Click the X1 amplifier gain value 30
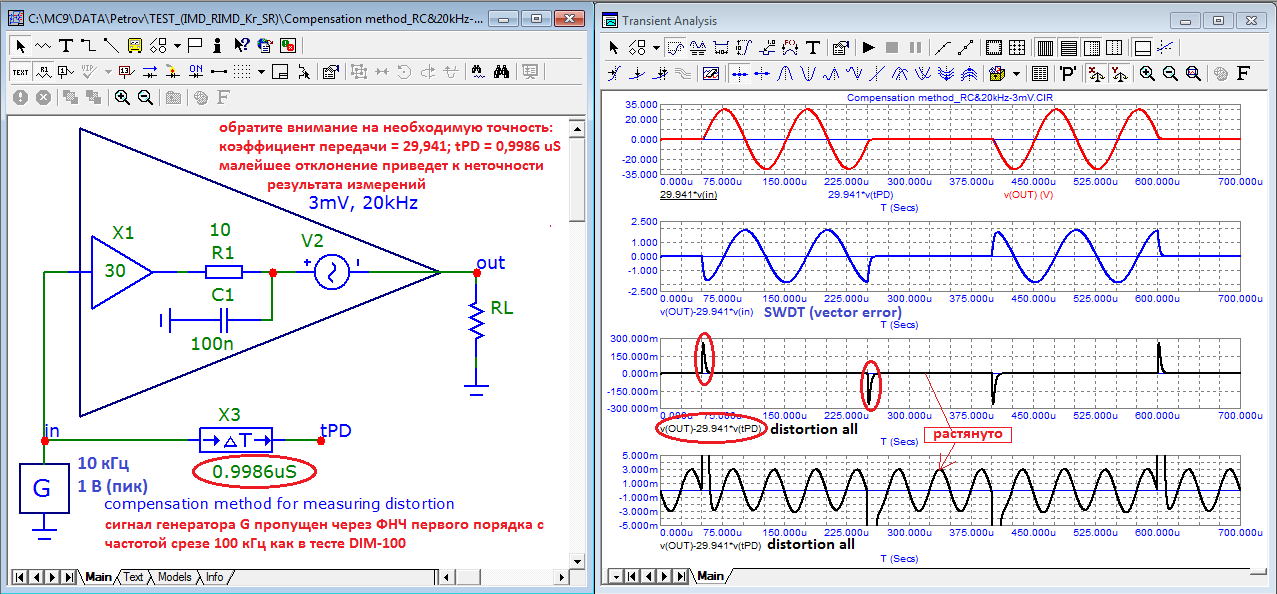1277x594 pixels. pyautogui.click(x=113, y=270)
